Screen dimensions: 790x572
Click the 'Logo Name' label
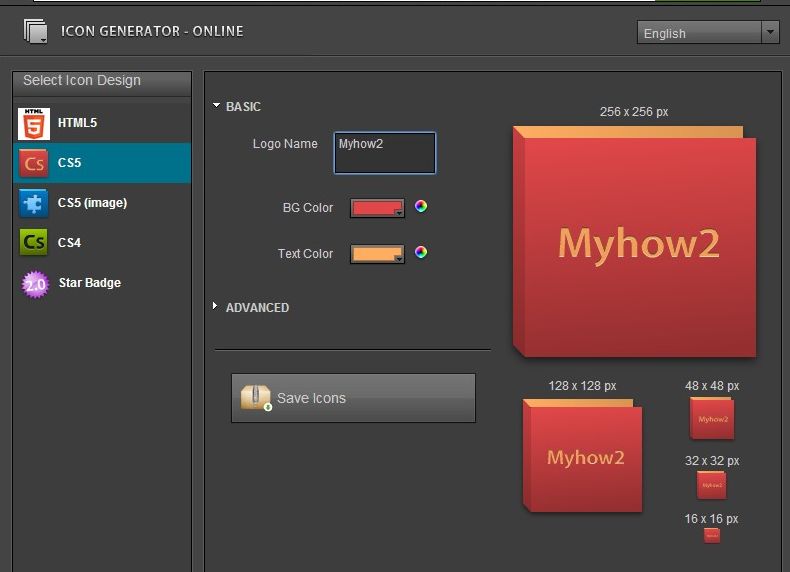tap(285, 144)
